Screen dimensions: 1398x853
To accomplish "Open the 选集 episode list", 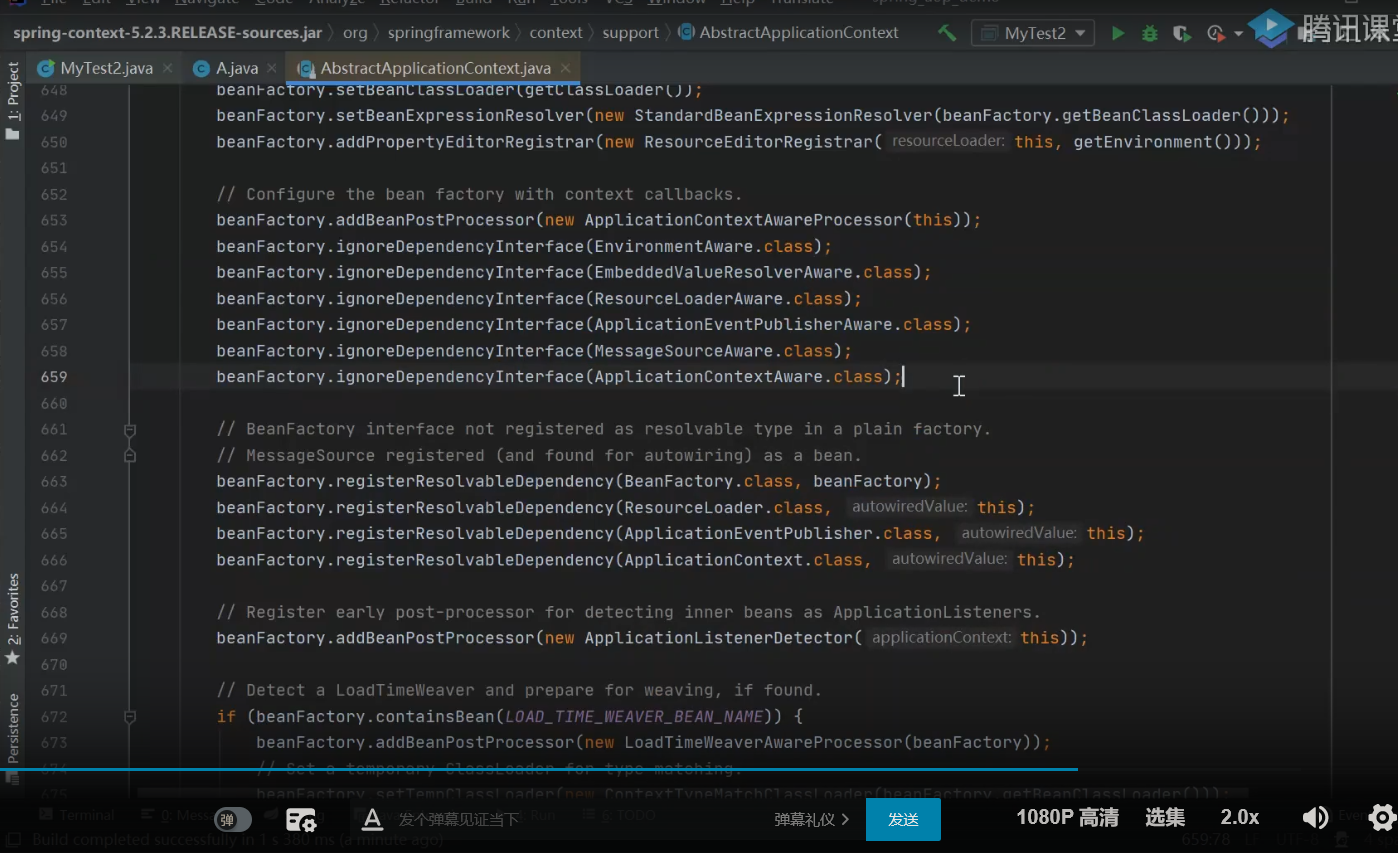I will [x=1165, y=817].
